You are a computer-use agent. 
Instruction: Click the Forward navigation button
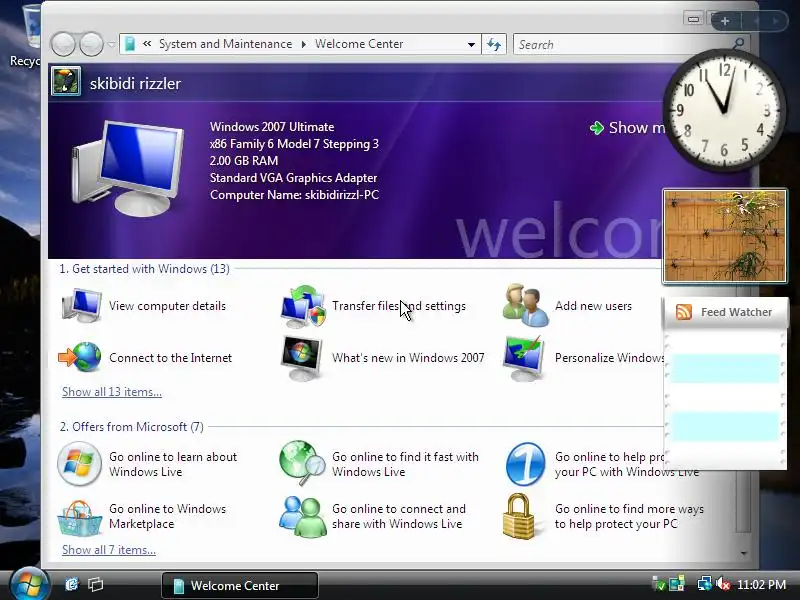[91, 44]
